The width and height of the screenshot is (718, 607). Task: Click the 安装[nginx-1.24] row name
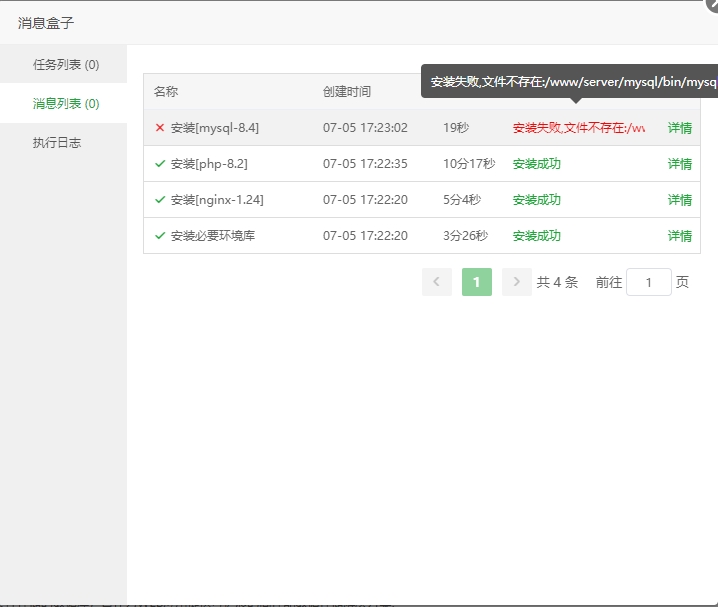(x=217, y=200)
